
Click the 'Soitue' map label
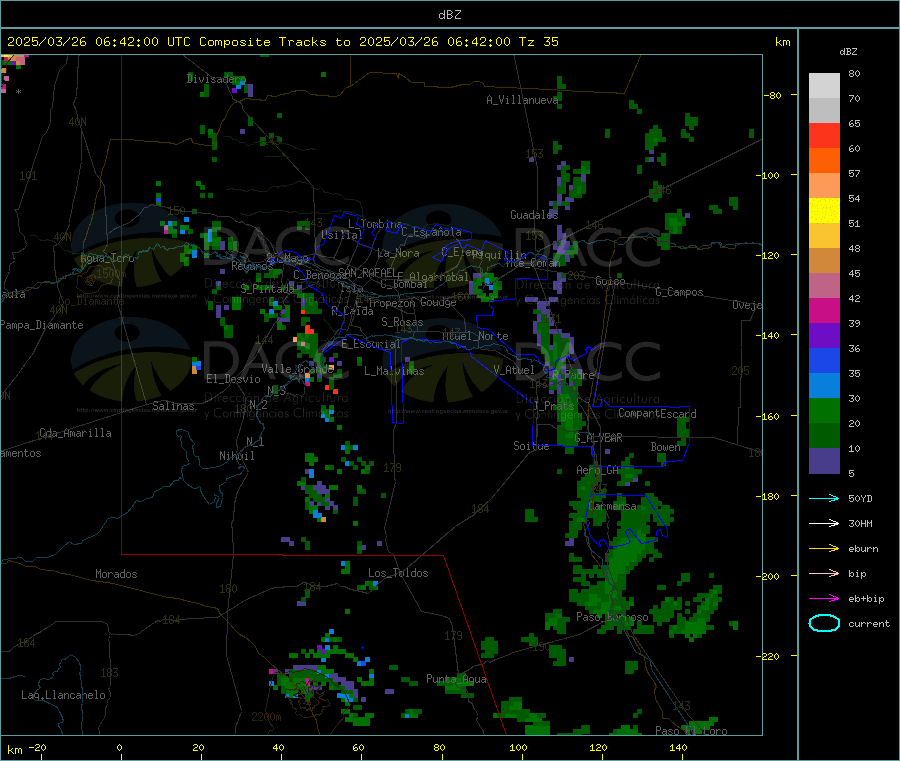coord(531,445)
